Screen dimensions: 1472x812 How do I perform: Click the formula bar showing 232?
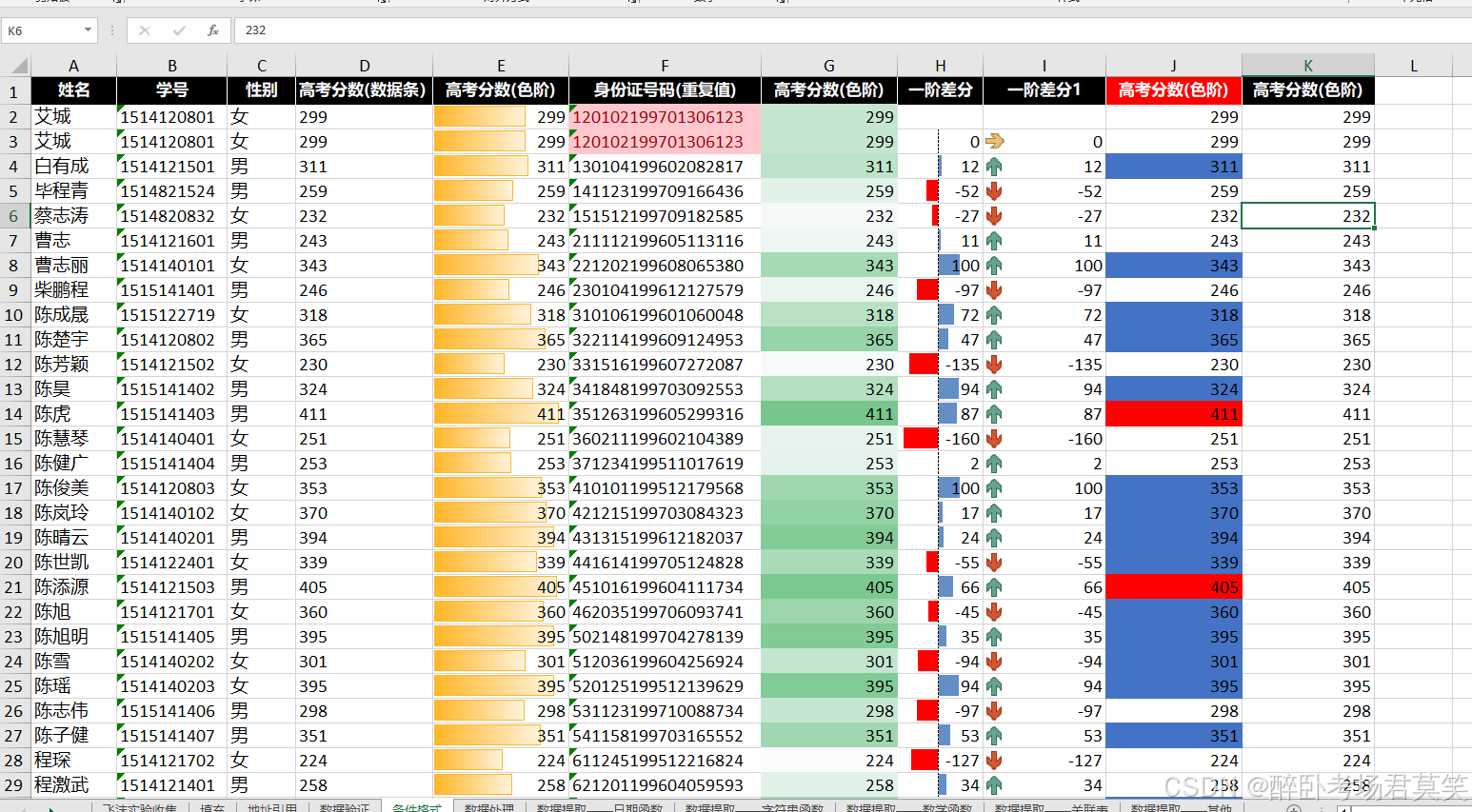point(852,30)
